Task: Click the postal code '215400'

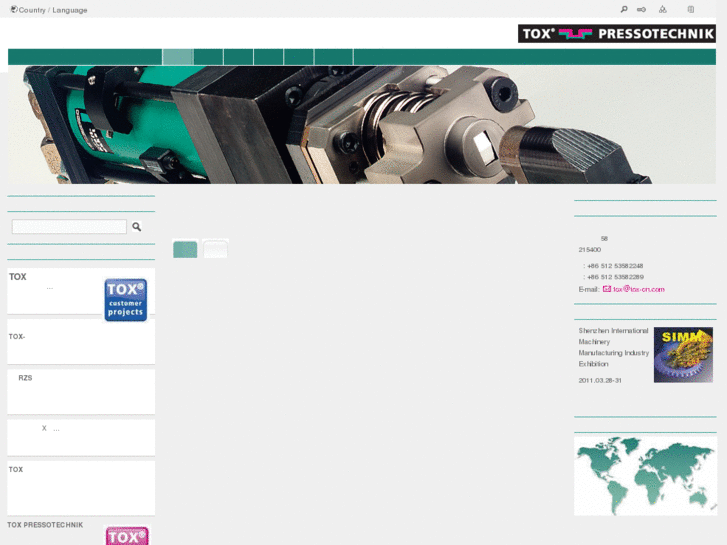Action: pos(590,250)
